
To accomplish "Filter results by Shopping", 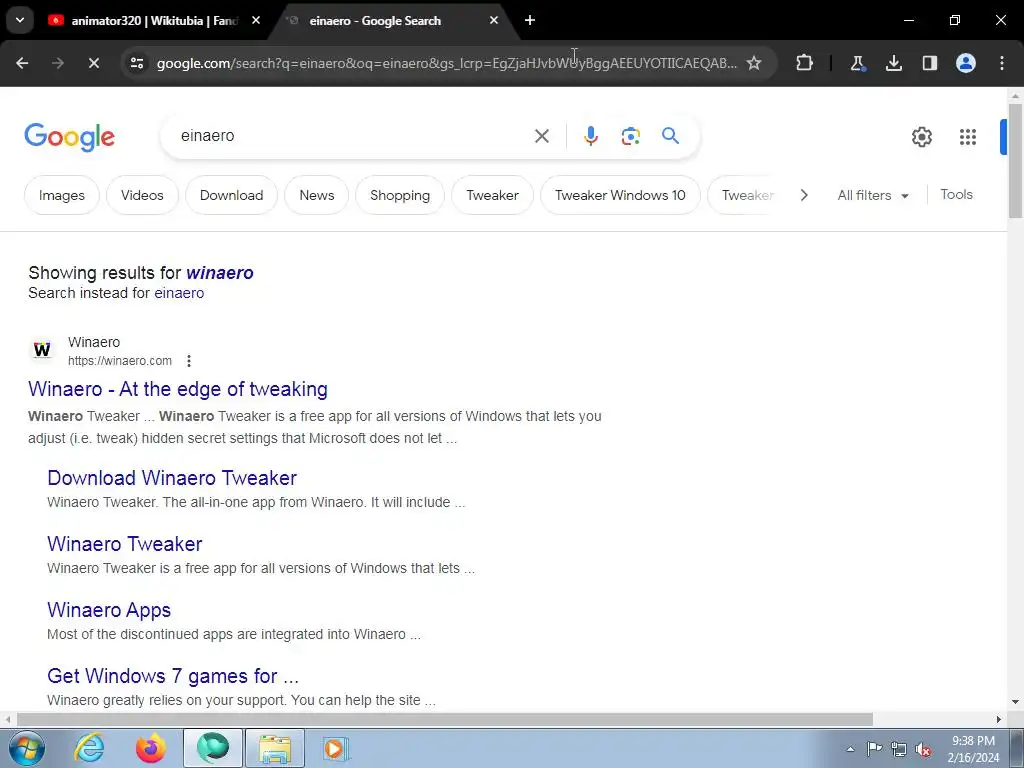I will pyautogui.click(x=400, y=195).
